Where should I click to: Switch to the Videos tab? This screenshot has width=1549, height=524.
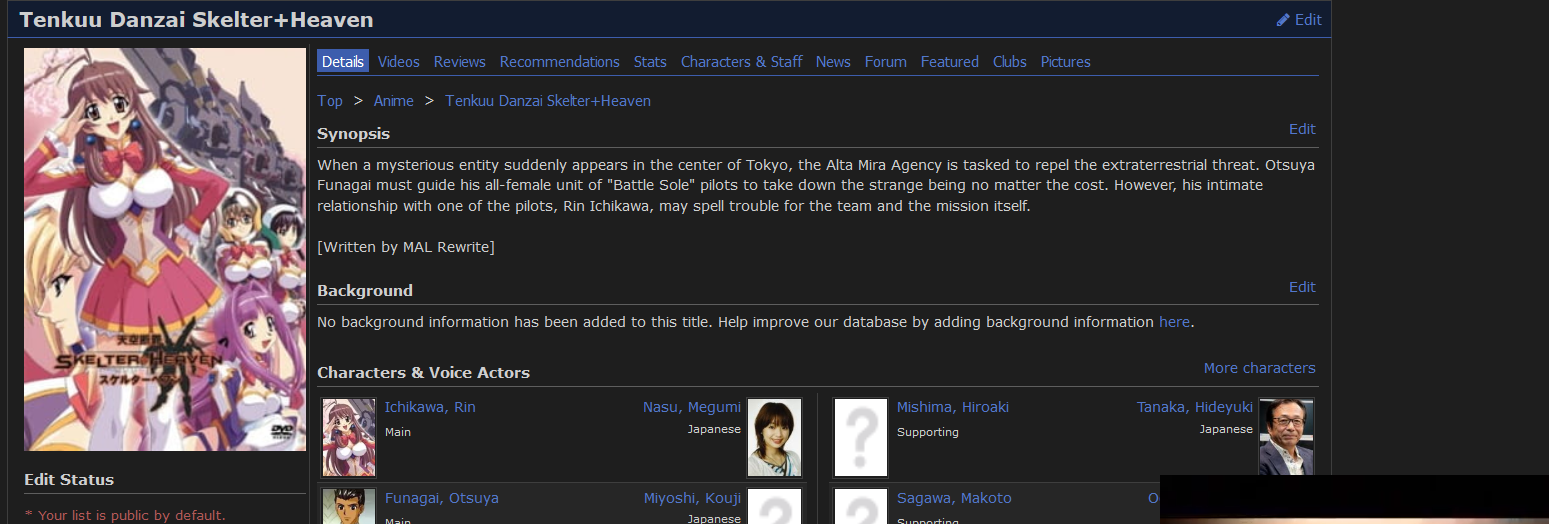pos(399,62)
